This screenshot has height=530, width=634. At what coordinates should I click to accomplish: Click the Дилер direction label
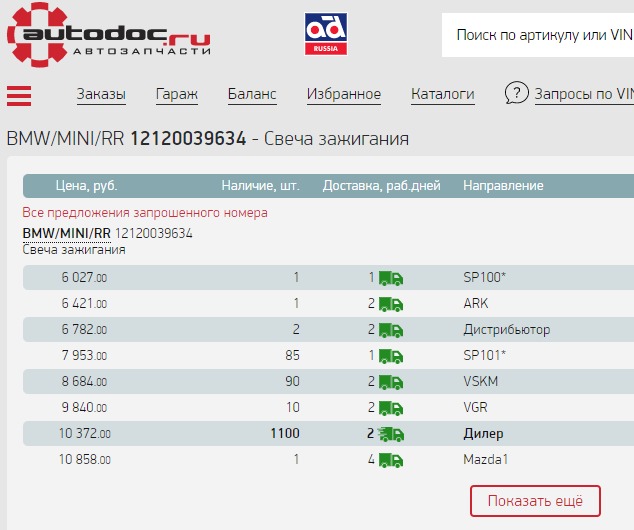click(483, 434)
